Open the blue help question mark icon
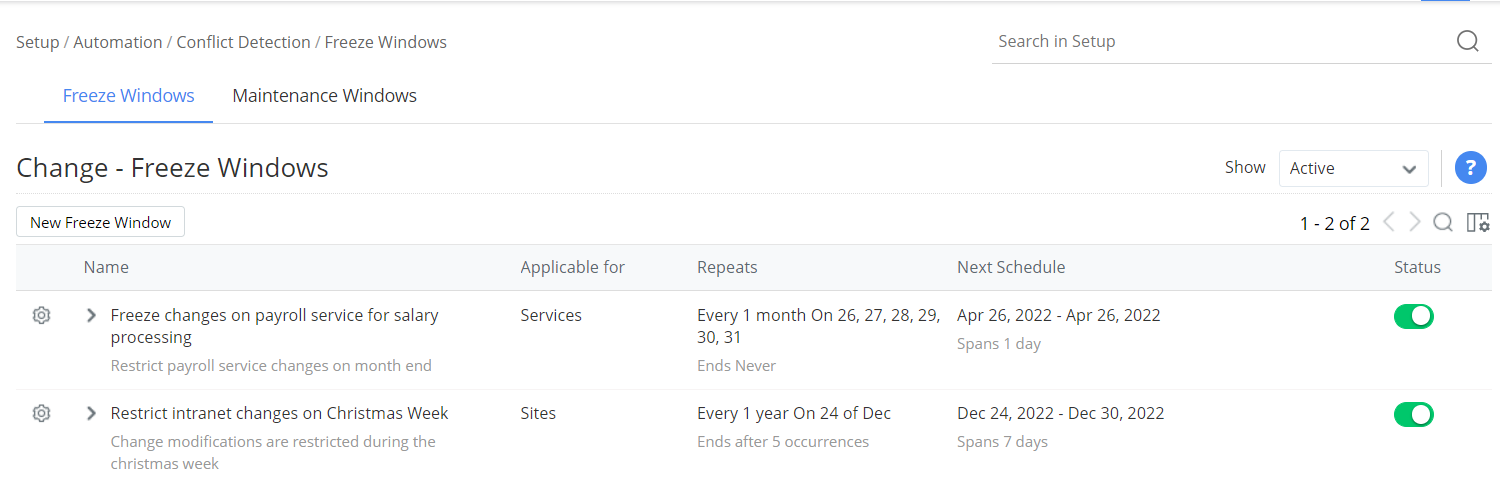Image resolution: width=1500 pixels, height=486 pixels. pyautogui.click(x=1470, y=168)
